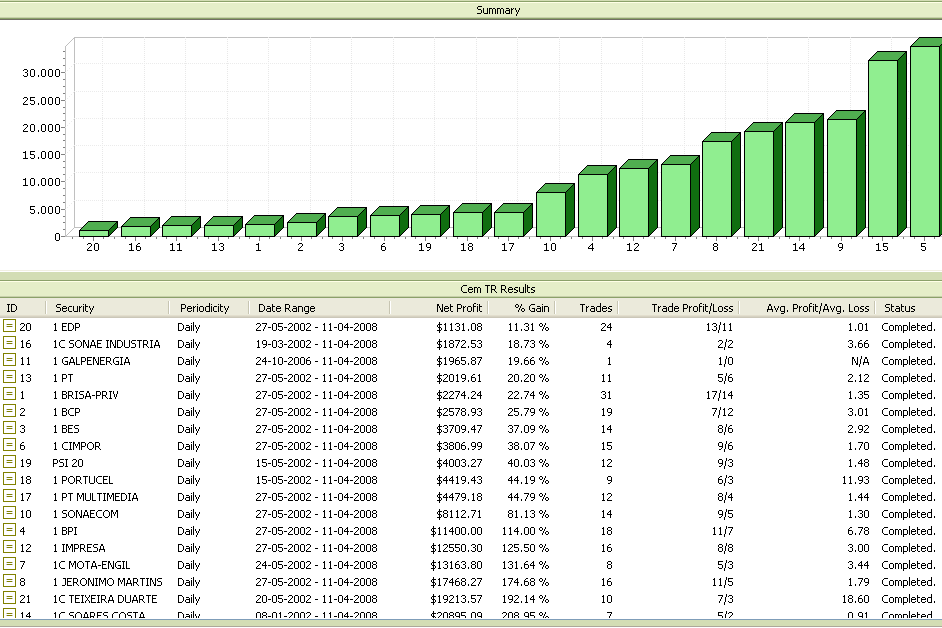The image size is (942, 628).
Task: Open the report icon for 1C TEIXEIRA DUARTE
Action: pos(10,598)
